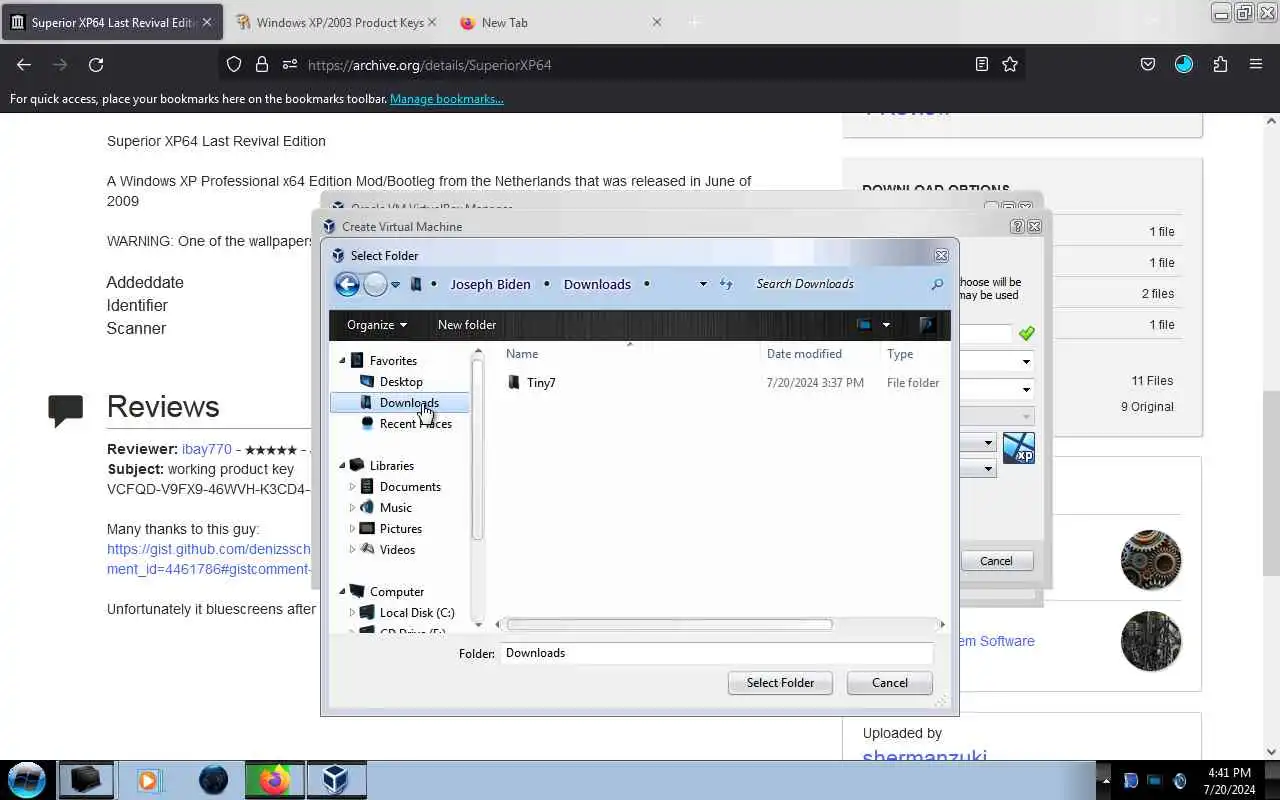1280x800 pixels.
Task: Change the folder view using view icon
Action: 864,324
